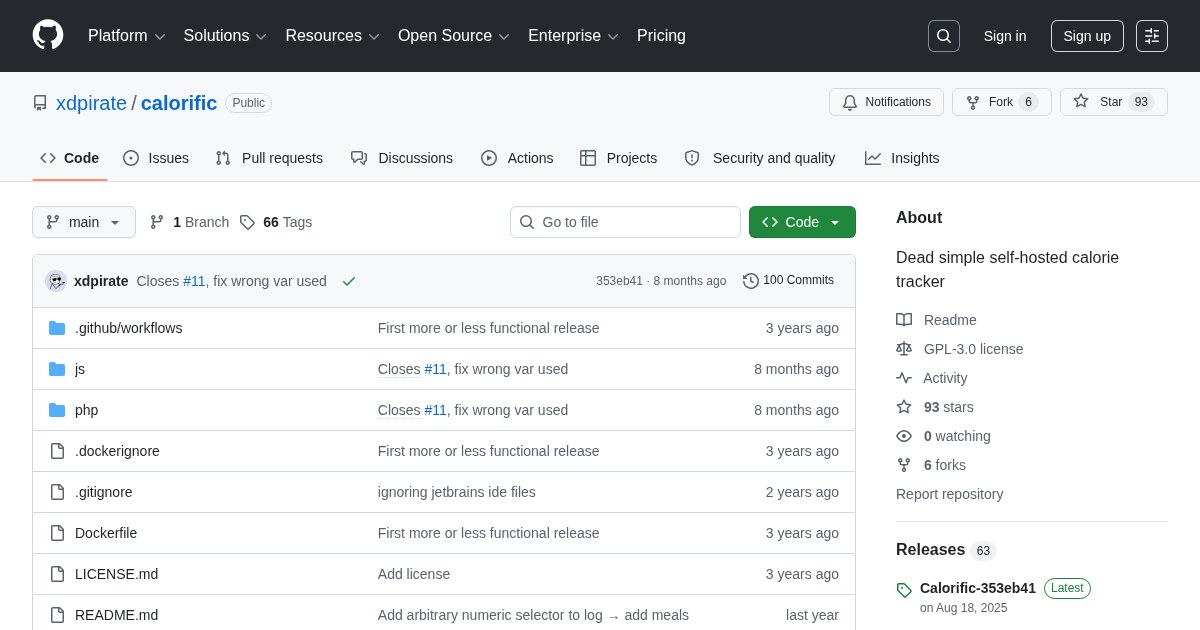Click the repository icon before xdpirate
The height and width of the screenshot is (630, 1200).
tap(40, 103)
